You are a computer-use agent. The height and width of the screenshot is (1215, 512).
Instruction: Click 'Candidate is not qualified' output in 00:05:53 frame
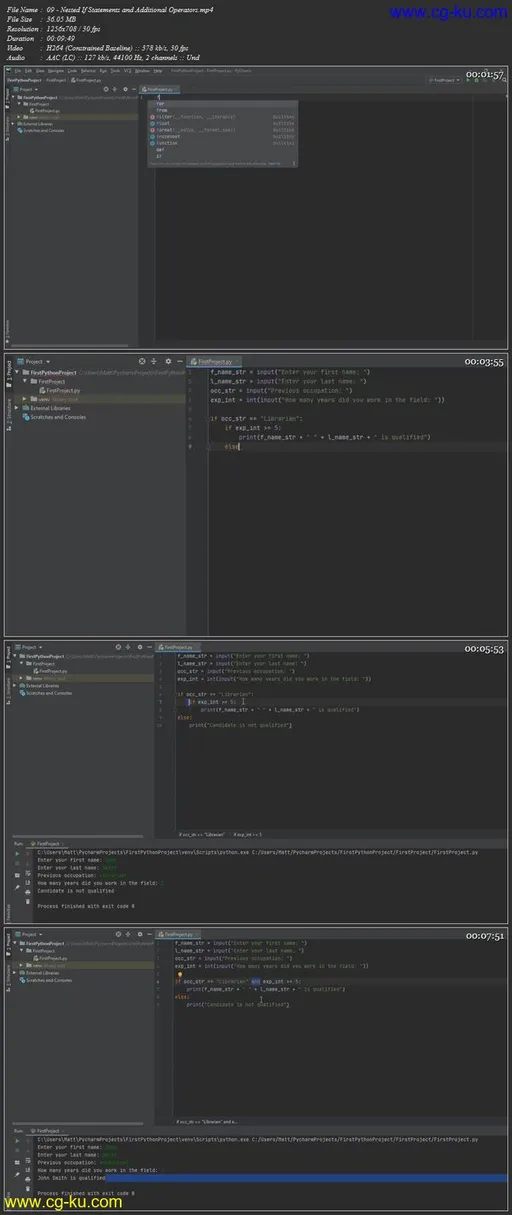click(x=75, y=891)
